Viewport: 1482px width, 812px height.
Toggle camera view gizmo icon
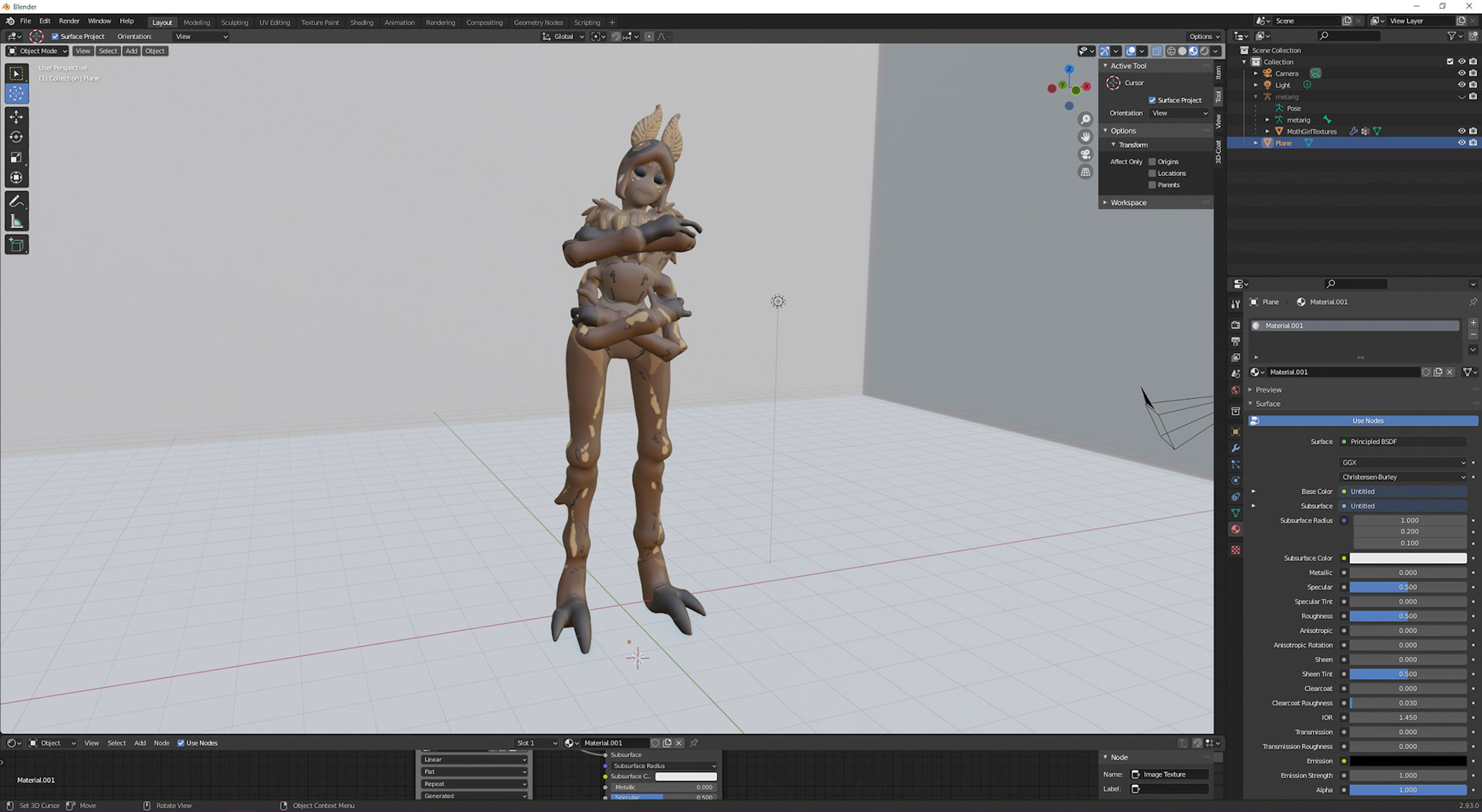tap(1085, 154)
